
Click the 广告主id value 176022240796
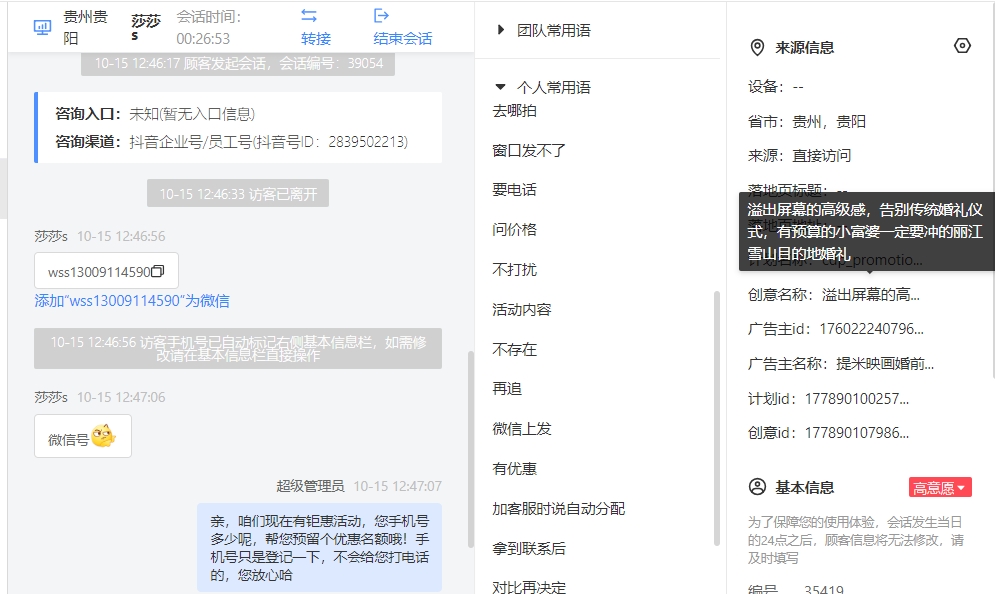pyautogui.click(x=871, y=329)
